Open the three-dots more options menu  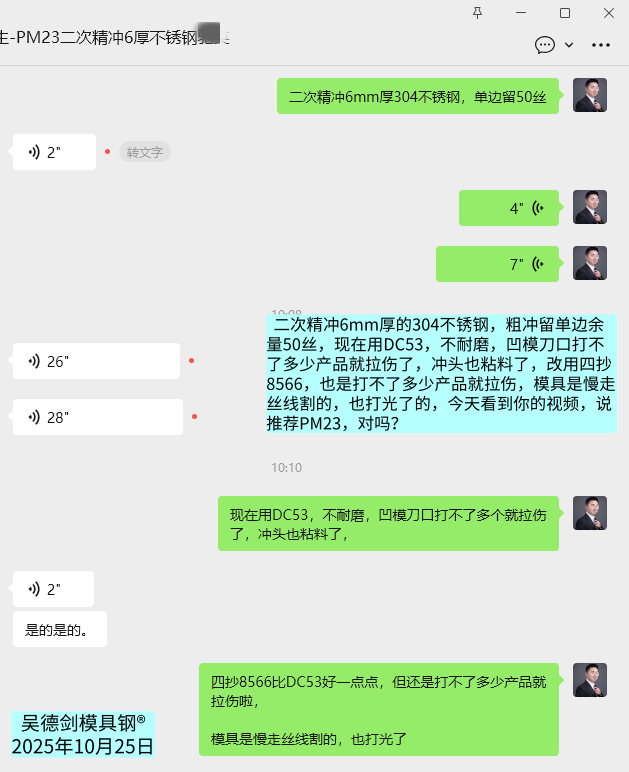600,45
